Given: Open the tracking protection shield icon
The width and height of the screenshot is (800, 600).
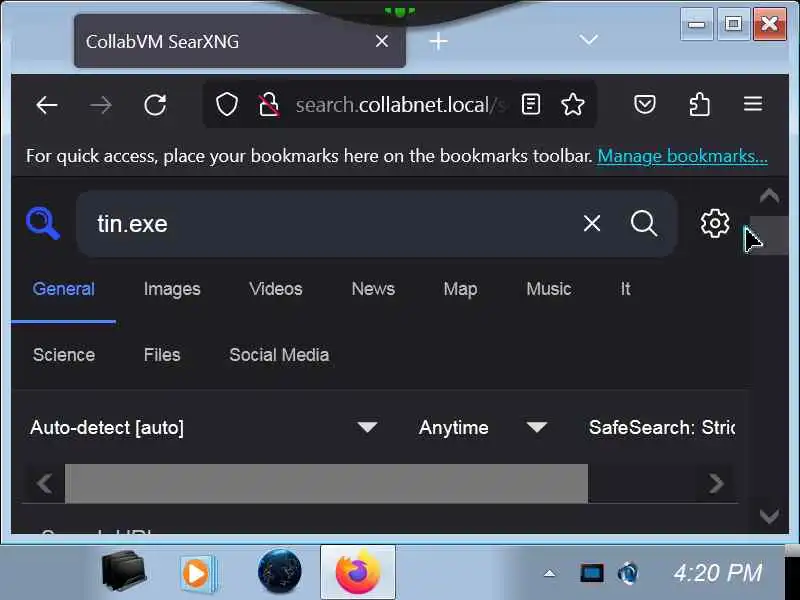Looking at the screenshot, I should tap(227, 105).
